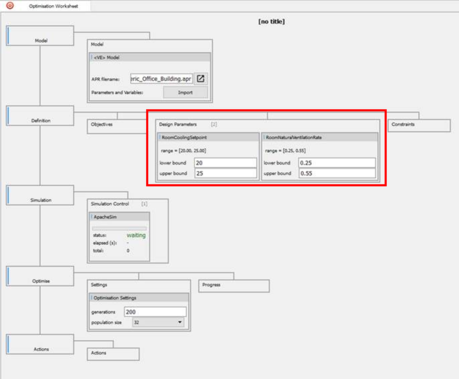This screenshot has width=459, height=379.
Task: Select the Model stage box
Action: [40, 35]
